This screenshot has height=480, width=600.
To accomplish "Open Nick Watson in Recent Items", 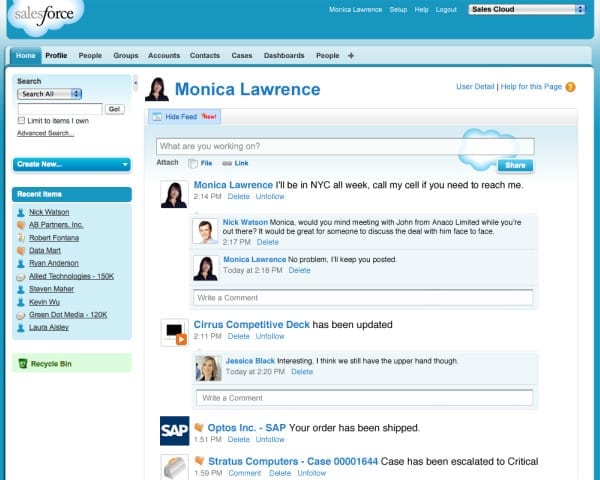I will (x=49, y=212).
